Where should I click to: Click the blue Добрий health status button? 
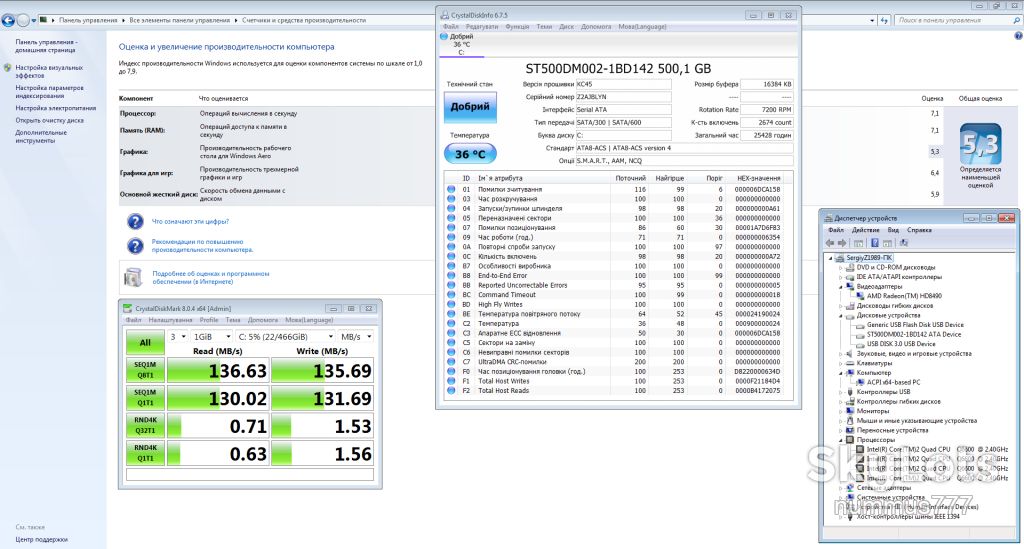click(470, 106)
